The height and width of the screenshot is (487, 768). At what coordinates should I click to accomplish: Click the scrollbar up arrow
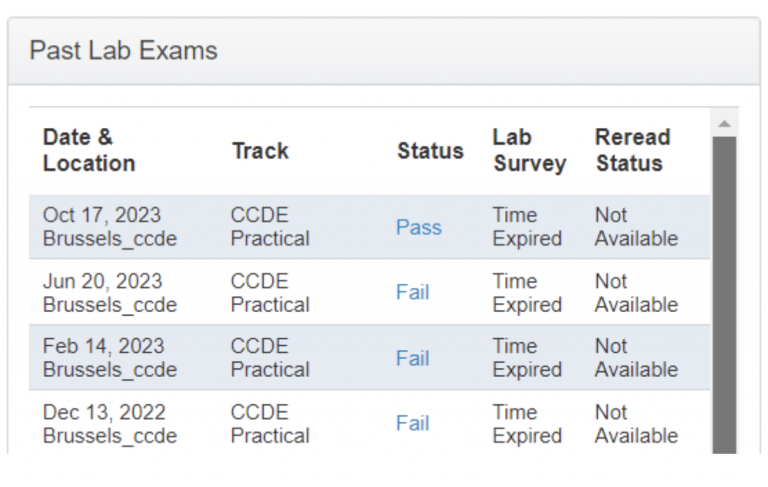click(x=724, y=124)
